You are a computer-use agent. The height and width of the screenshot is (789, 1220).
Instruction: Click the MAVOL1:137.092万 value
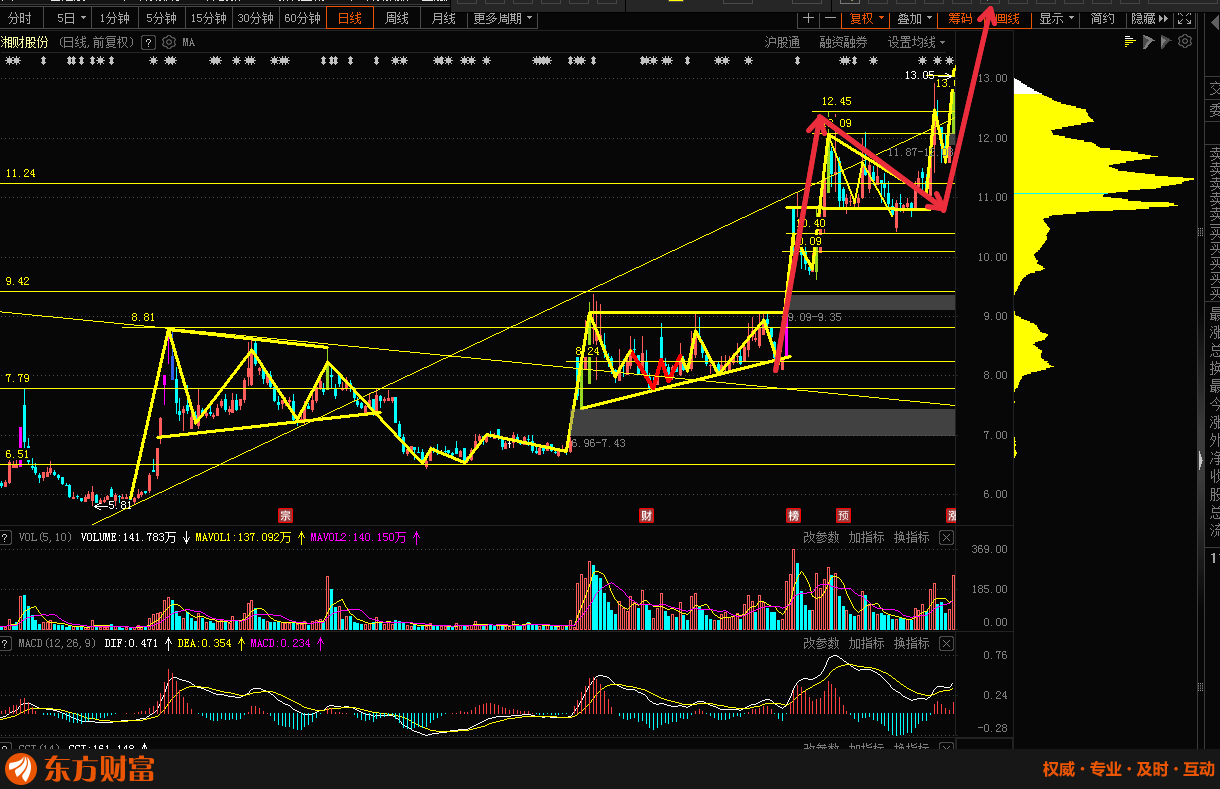pyautogui.click(x=244, y=537)
